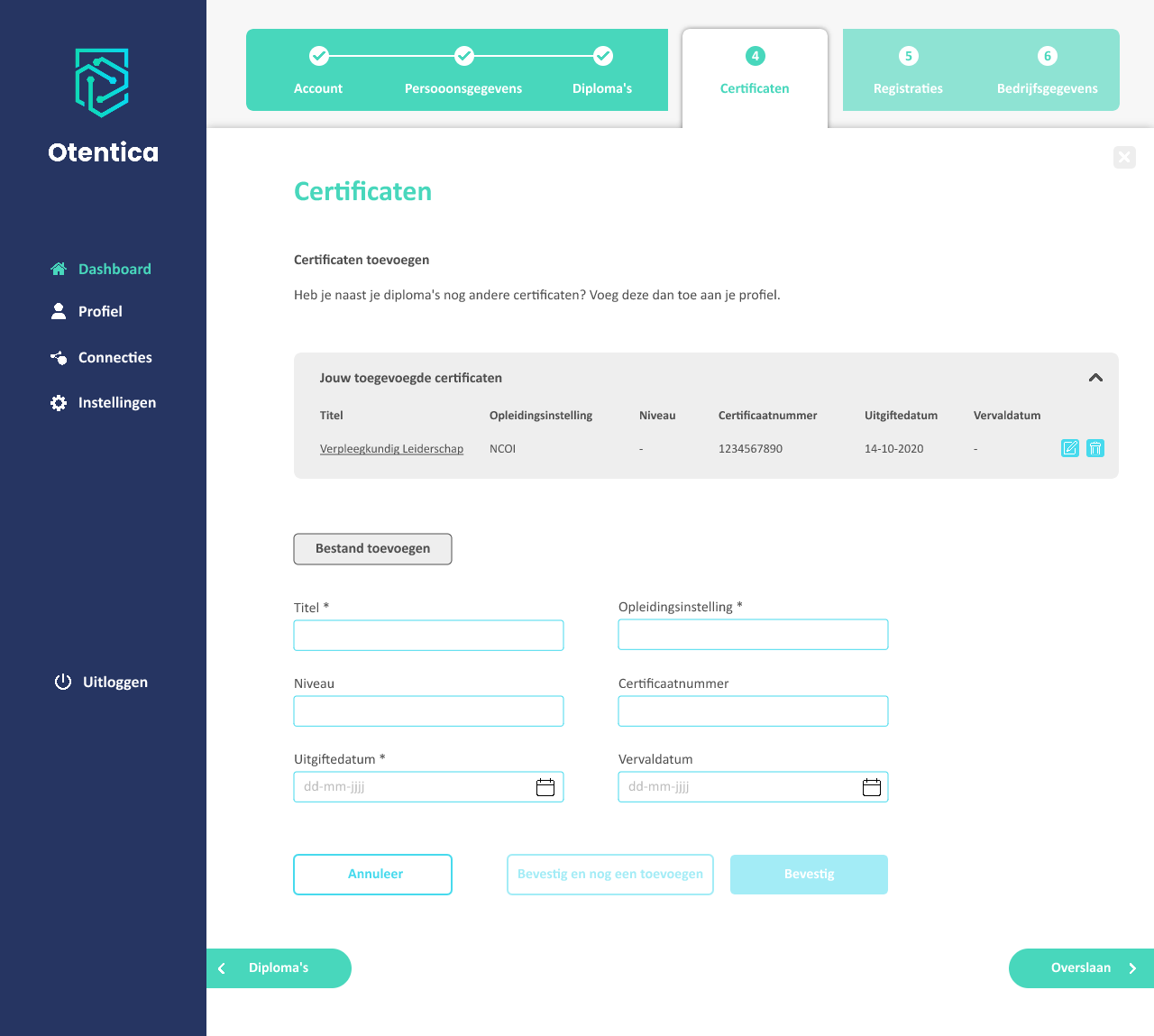Click the NCOI cell in the table
Image resolution: width=1154 pixels, height=1036 pixels.
(502, 449)
